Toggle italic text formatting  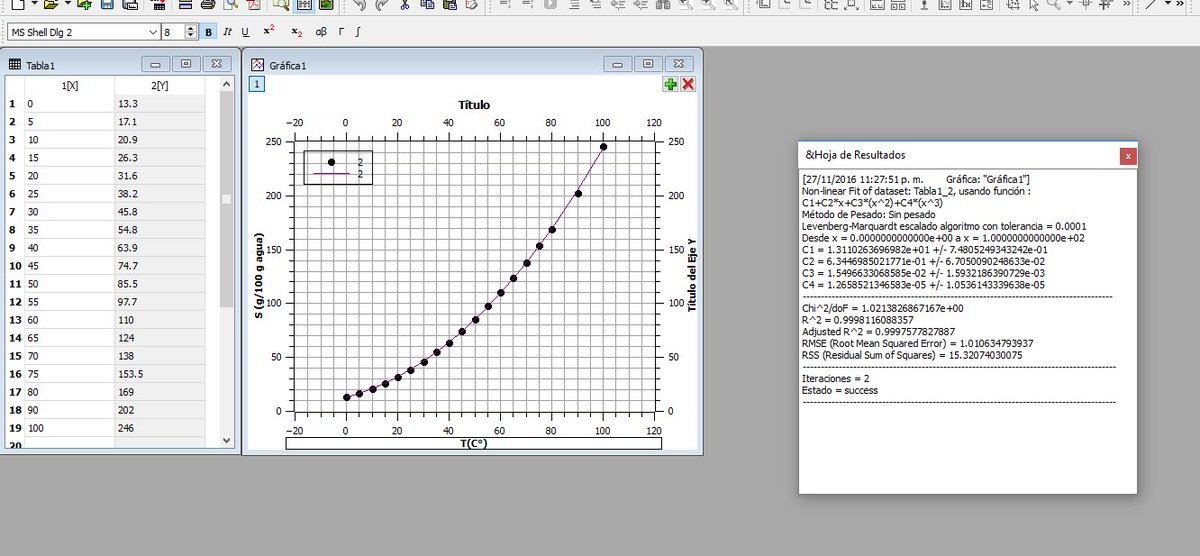[227, 32]
